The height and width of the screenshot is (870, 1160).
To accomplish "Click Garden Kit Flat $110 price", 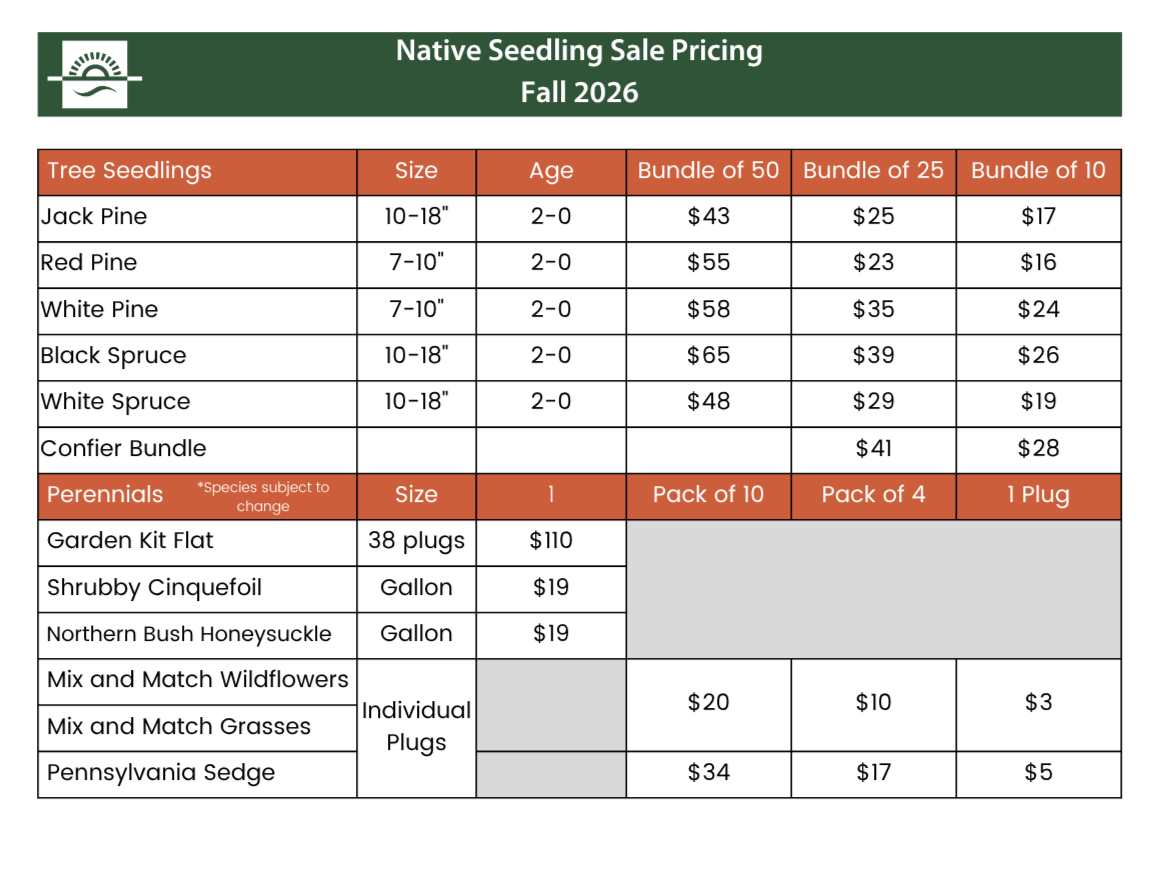I will [551, 542].
